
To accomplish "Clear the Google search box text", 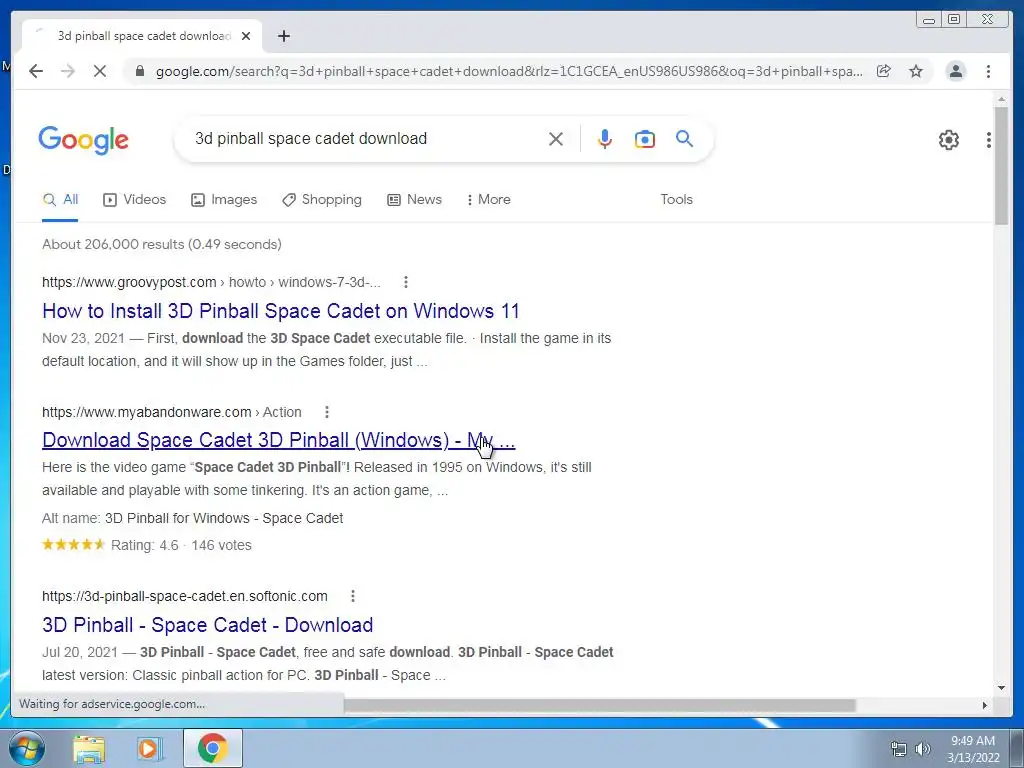I will pyautogui.click(x=556, y=138).
